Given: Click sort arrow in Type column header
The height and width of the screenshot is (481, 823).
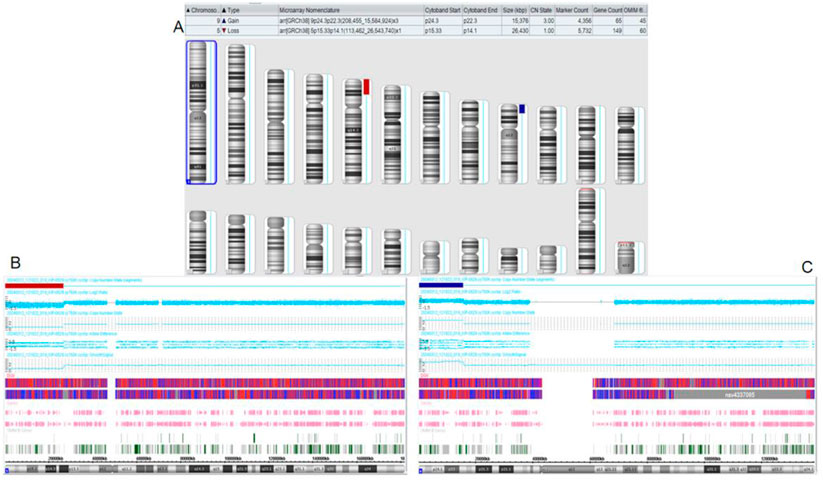Looking at the screenshot, I should pos(224,10).
